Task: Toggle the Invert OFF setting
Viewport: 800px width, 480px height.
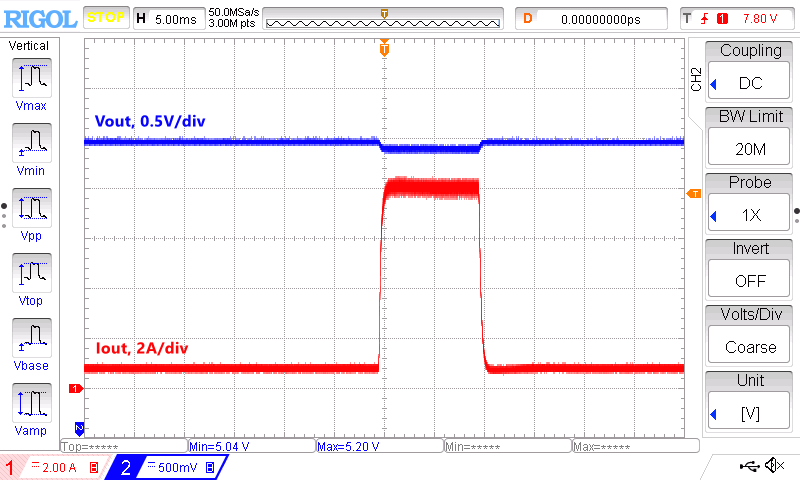Action: pos(749,270)
